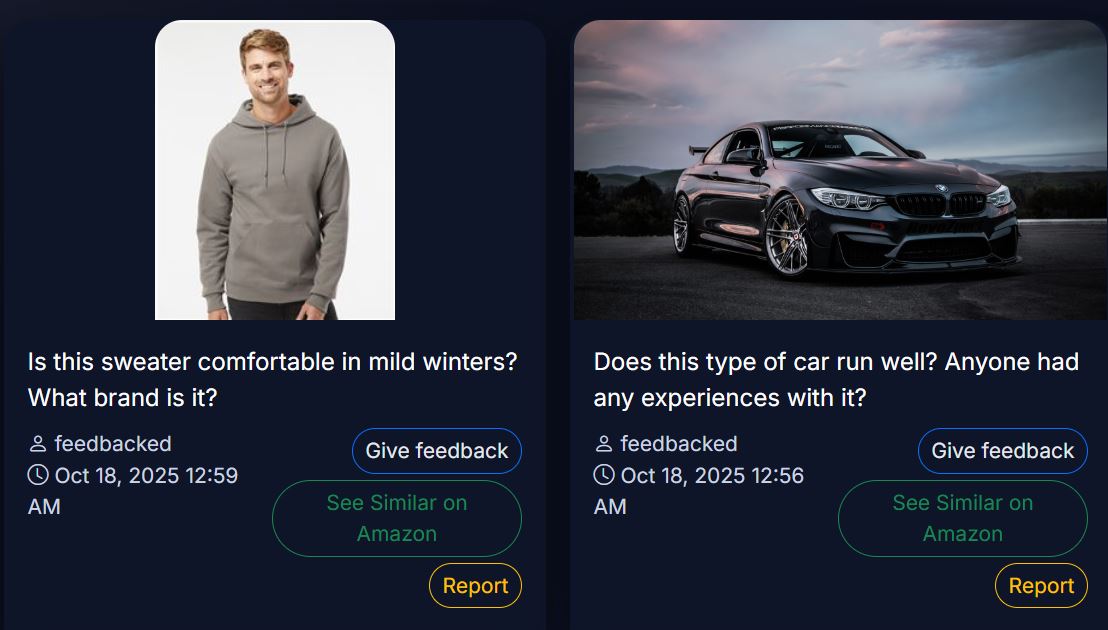See similar sweaters on Amazon
1108x630 pixels.
point(397,518)
